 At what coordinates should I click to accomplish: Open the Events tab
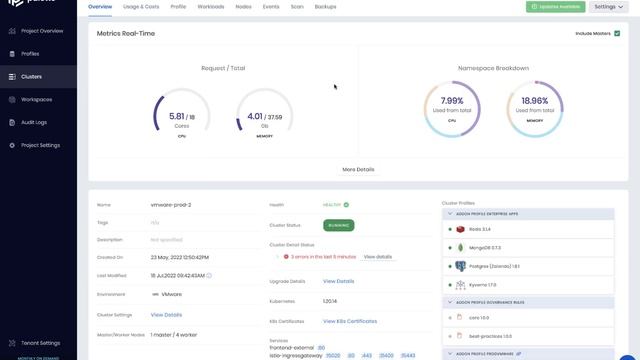[271, 7]
